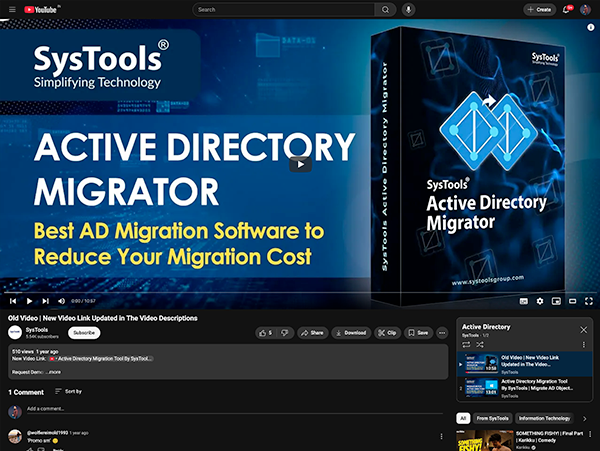The width and height of the screenshot is (600, 451).
Task: Toggle theater mode
Action: [x=572, y=301]
